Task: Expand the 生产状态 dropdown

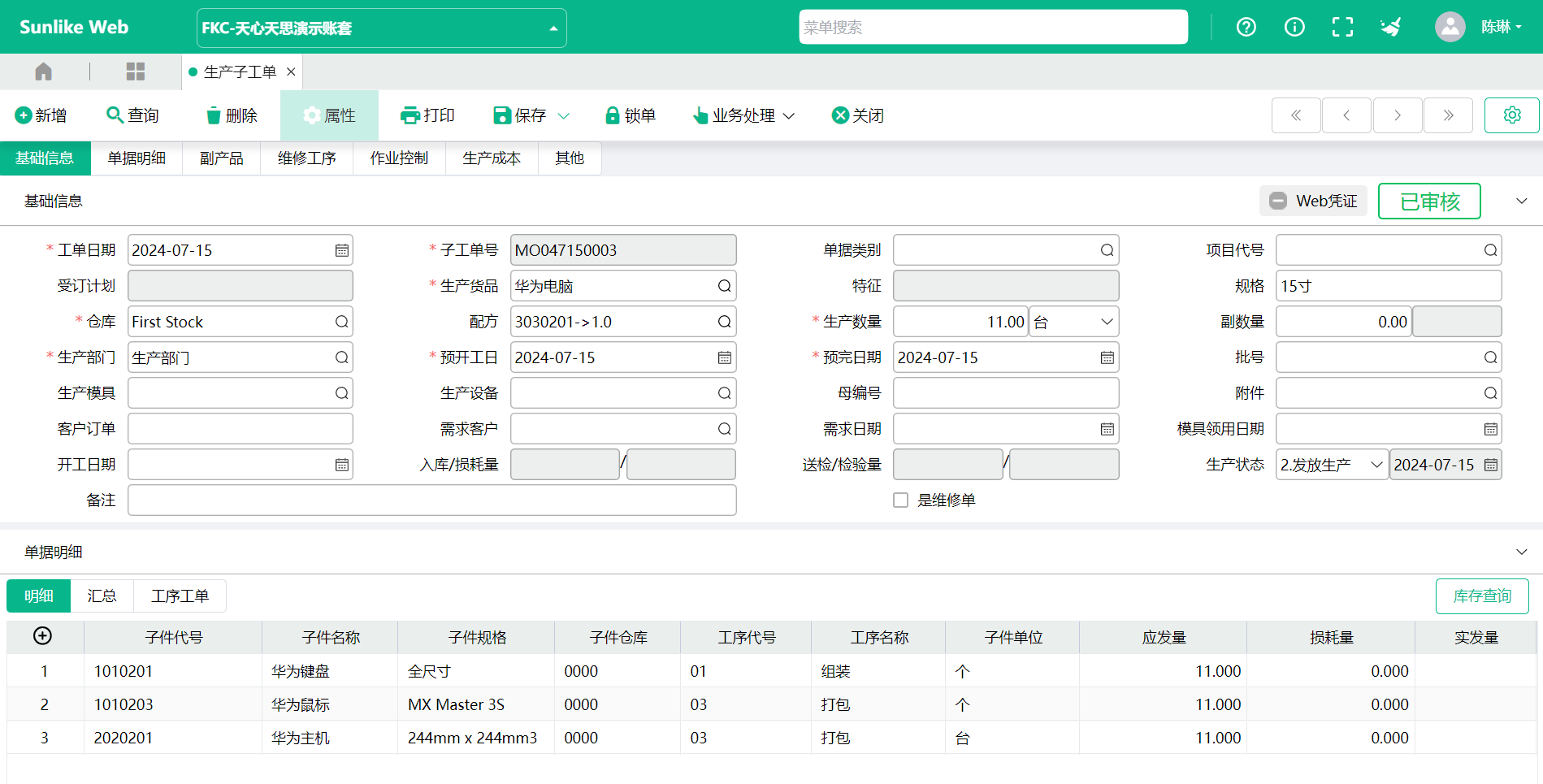Action: click(1376, 465)
